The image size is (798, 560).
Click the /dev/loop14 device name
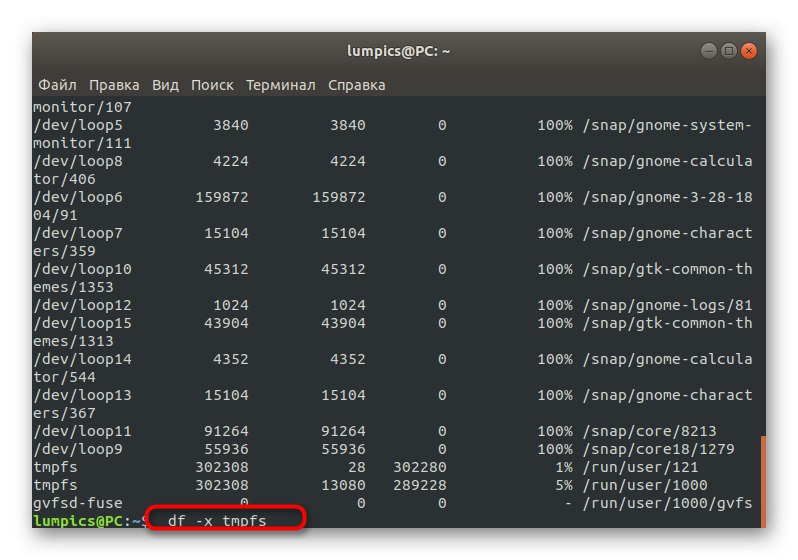82,359
